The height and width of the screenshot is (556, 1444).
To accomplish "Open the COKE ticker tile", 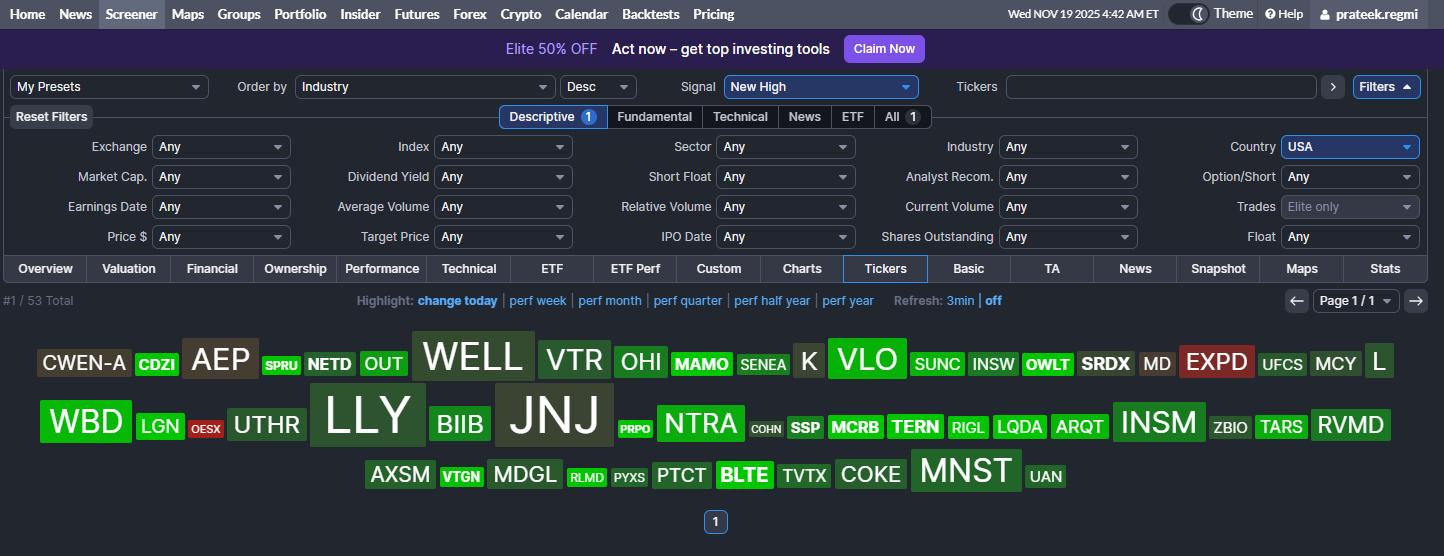I will (871, 474).
